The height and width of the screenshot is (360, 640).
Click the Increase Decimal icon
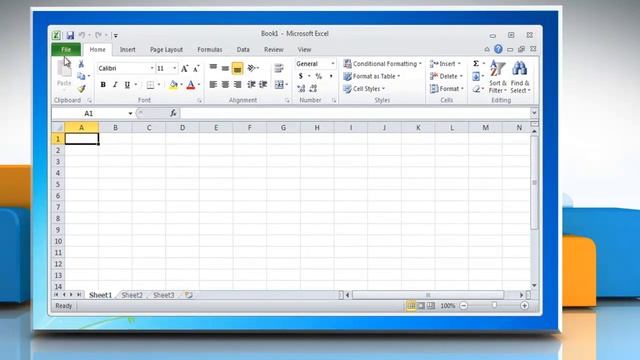(x=301, y=89)
